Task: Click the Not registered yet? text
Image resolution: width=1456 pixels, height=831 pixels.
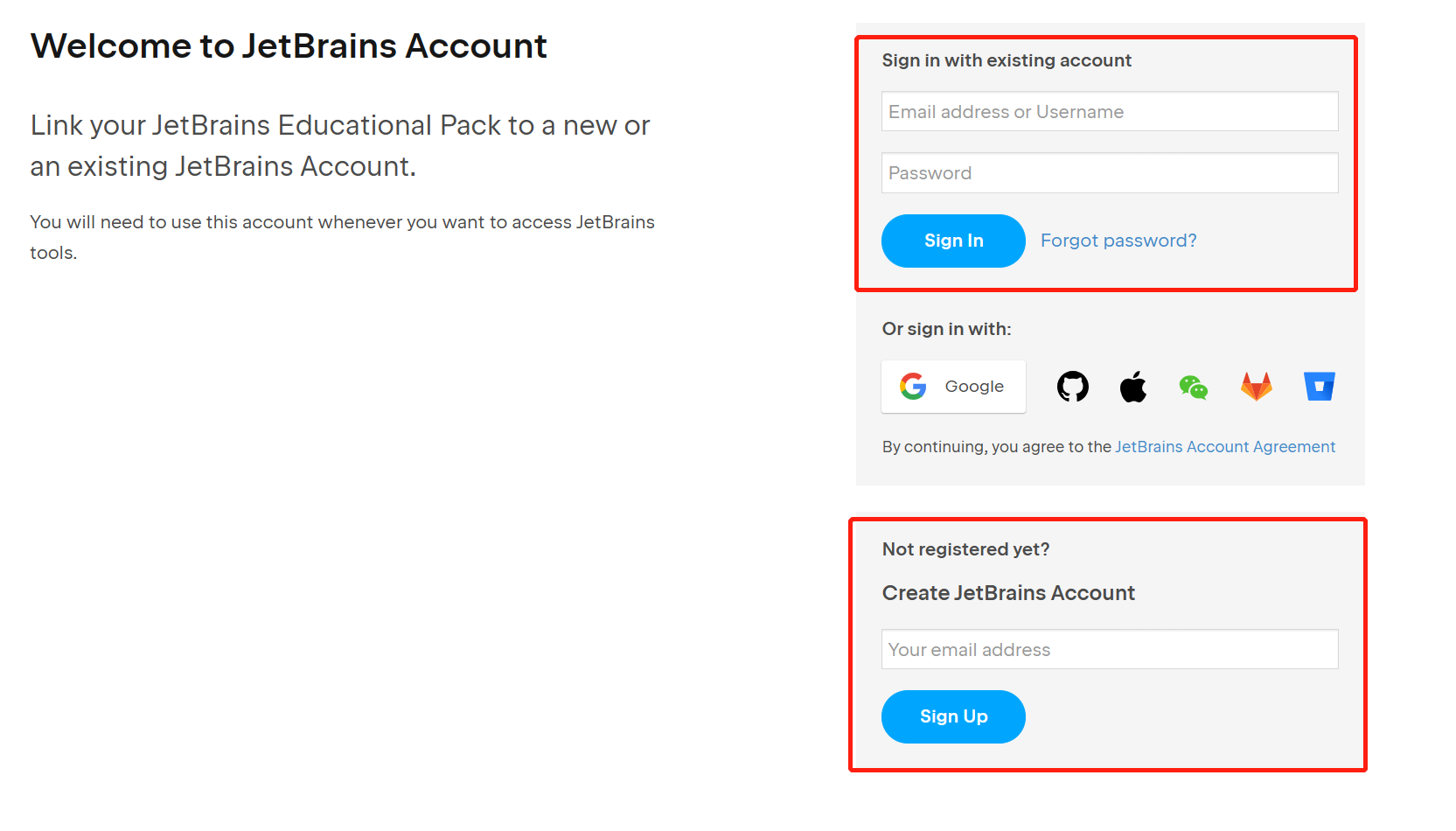Action: pos(965,549)
